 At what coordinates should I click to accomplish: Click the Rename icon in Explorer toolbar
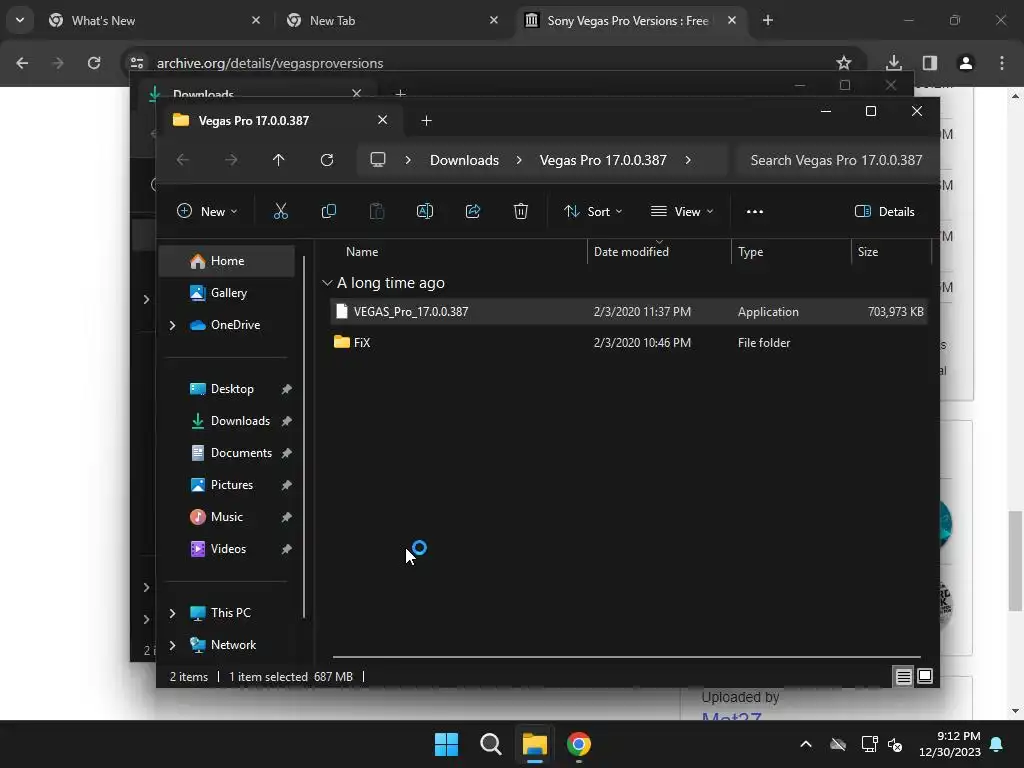click(424, 211)
